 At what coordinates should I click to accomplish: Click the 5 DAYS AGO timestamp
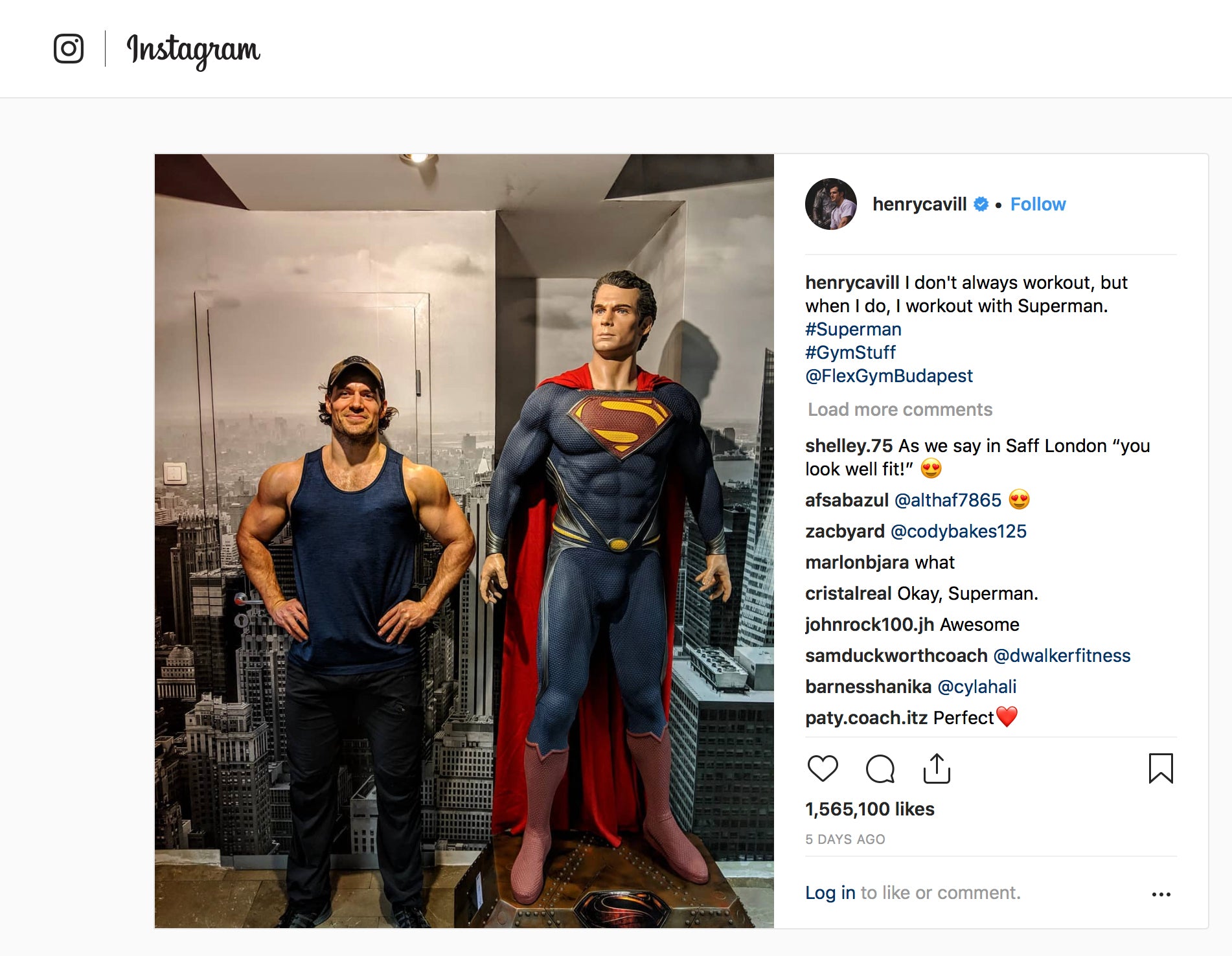pyautogui.click(x=845, y=839)
